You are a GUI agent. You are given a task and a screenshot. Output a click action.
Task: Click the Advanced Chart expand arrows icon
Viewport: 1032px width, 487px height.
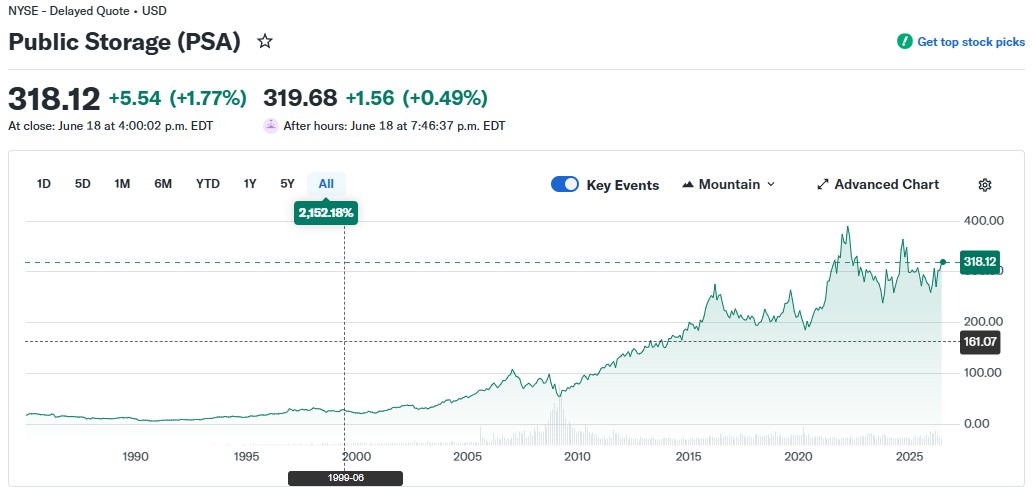(823, 185)
